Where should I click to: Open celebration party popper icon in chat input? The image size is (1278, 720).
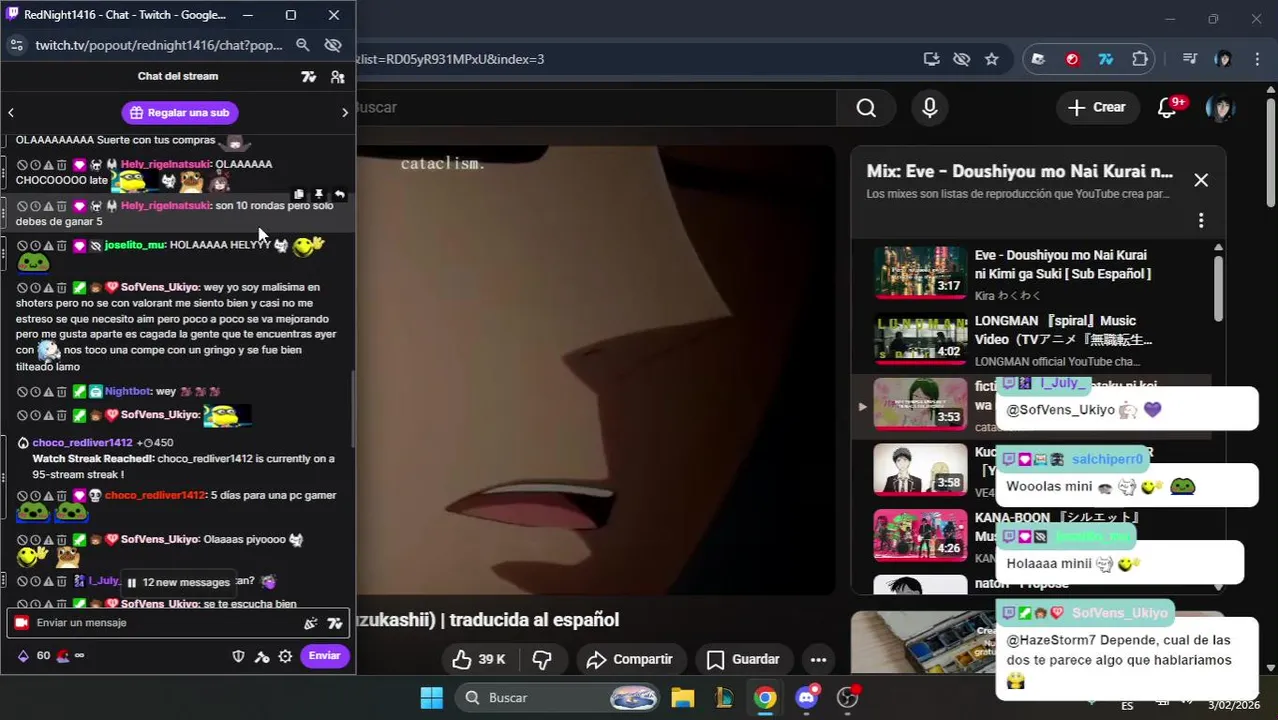point(311,623)
